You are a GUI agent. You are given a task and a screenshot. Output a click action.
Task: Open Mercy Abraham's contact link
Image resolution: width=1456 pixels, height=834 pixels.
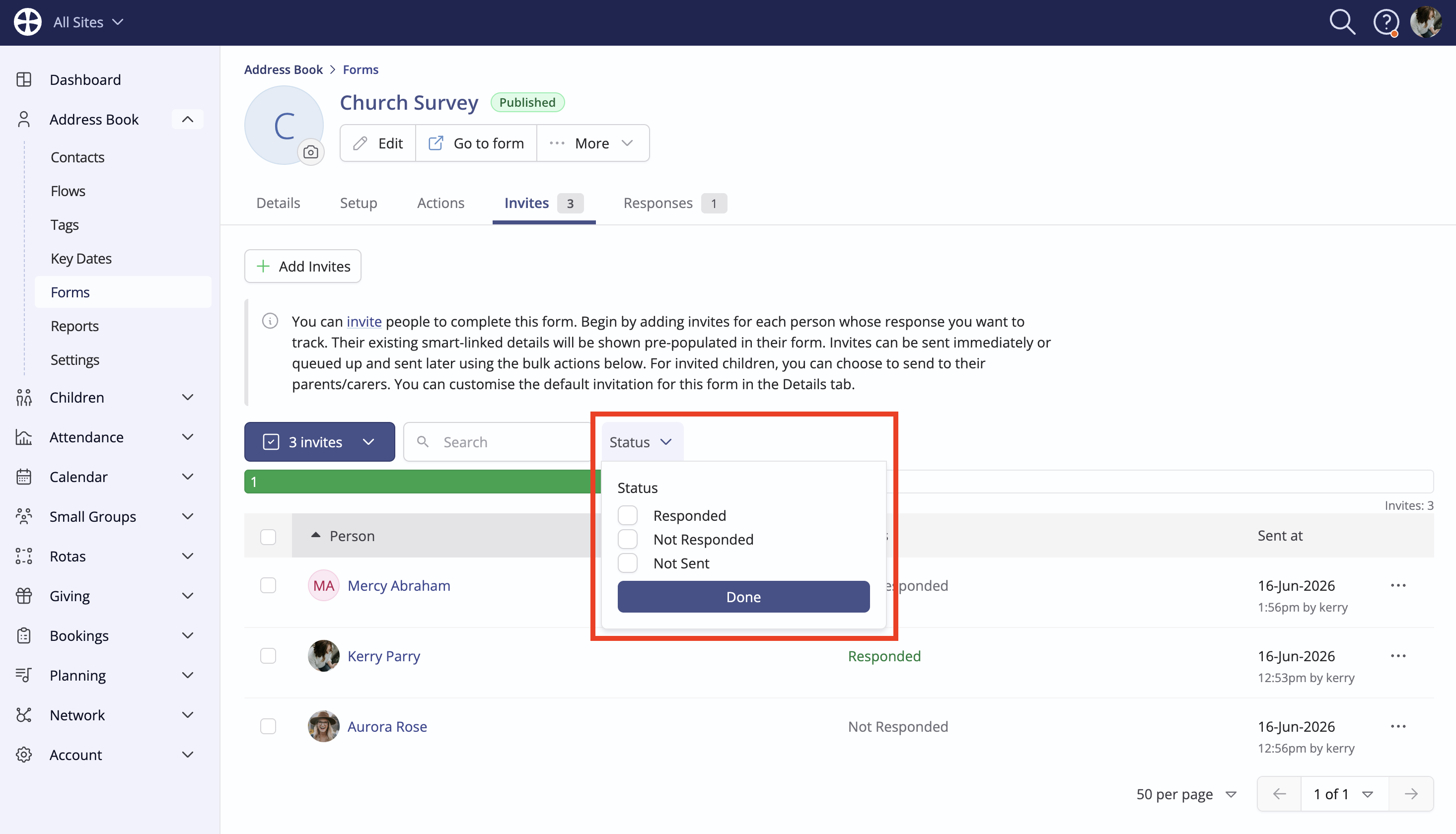(399, 585)
